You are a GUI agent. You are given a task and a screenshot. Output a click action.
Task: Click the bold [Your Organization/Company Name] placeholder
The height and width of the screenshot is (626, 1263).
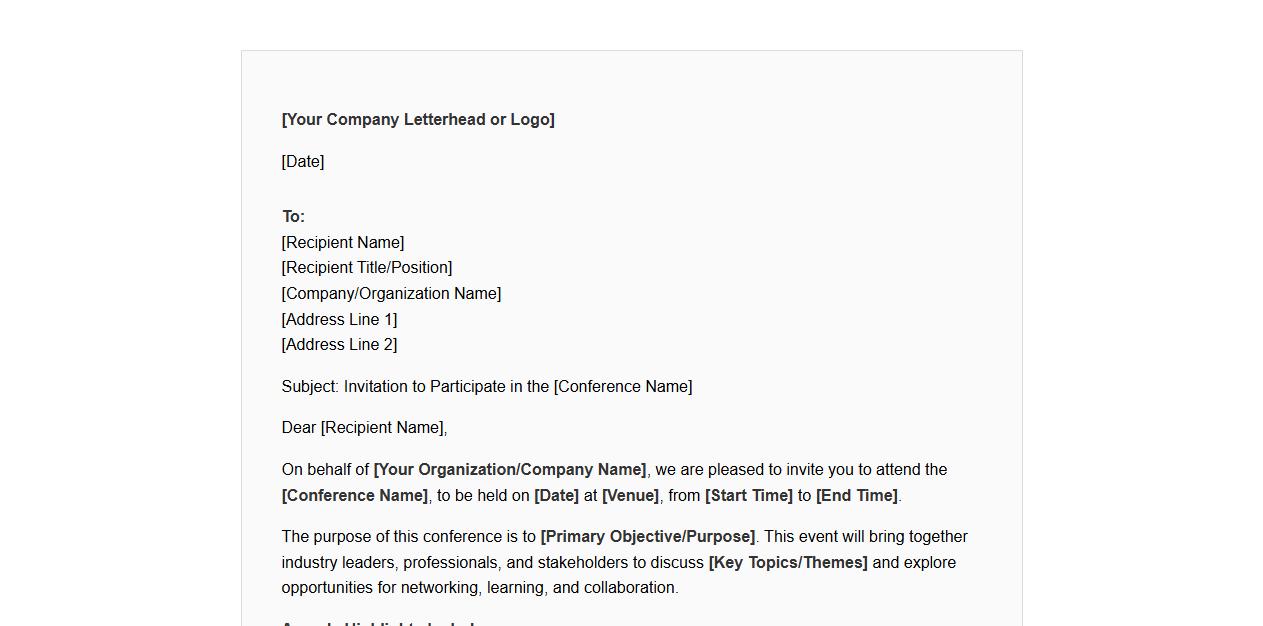510,470
